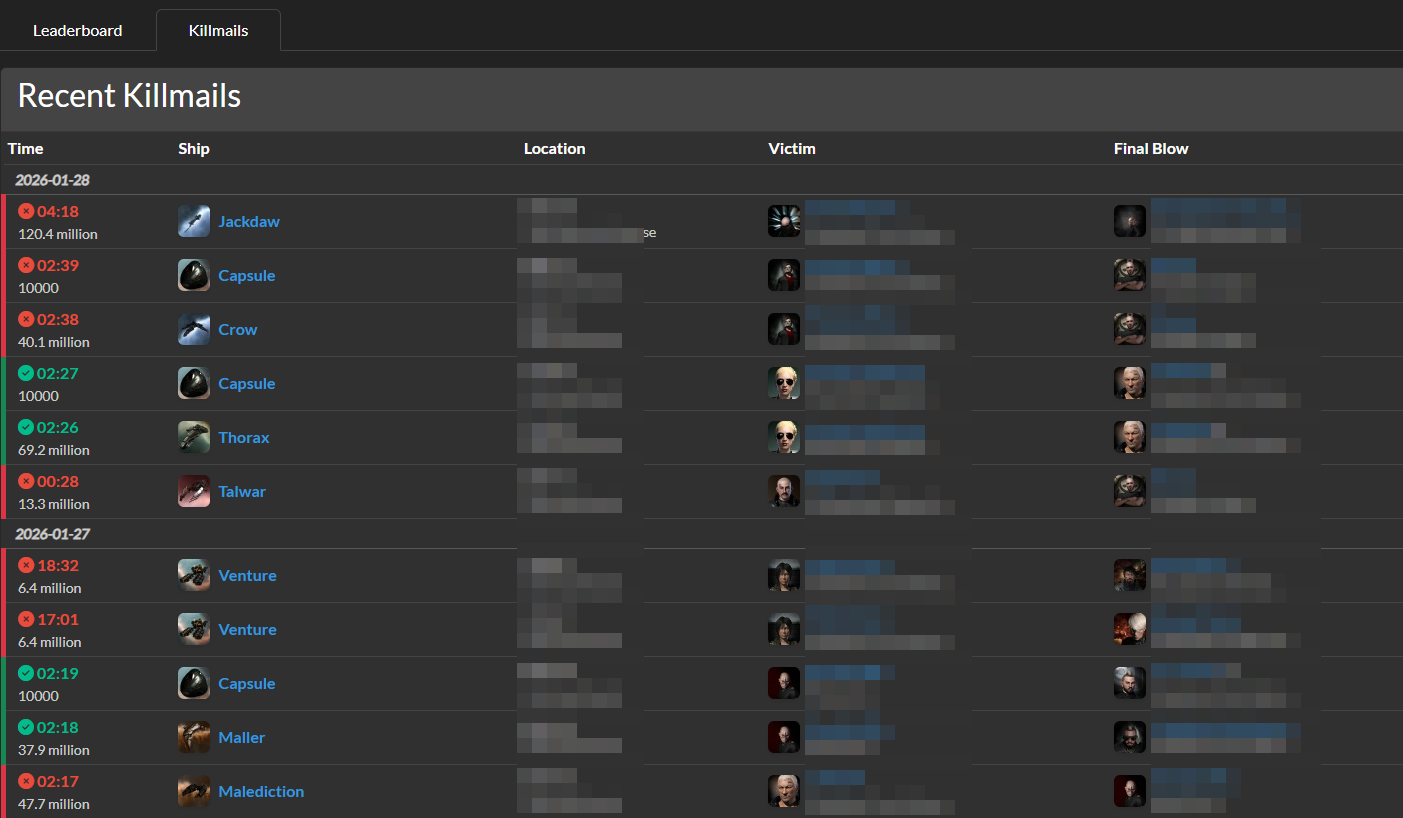The width and height of the screenshot is (1403, 818).
Task: Click Capsule icon in 02:19 row
Action: [194, 683]
